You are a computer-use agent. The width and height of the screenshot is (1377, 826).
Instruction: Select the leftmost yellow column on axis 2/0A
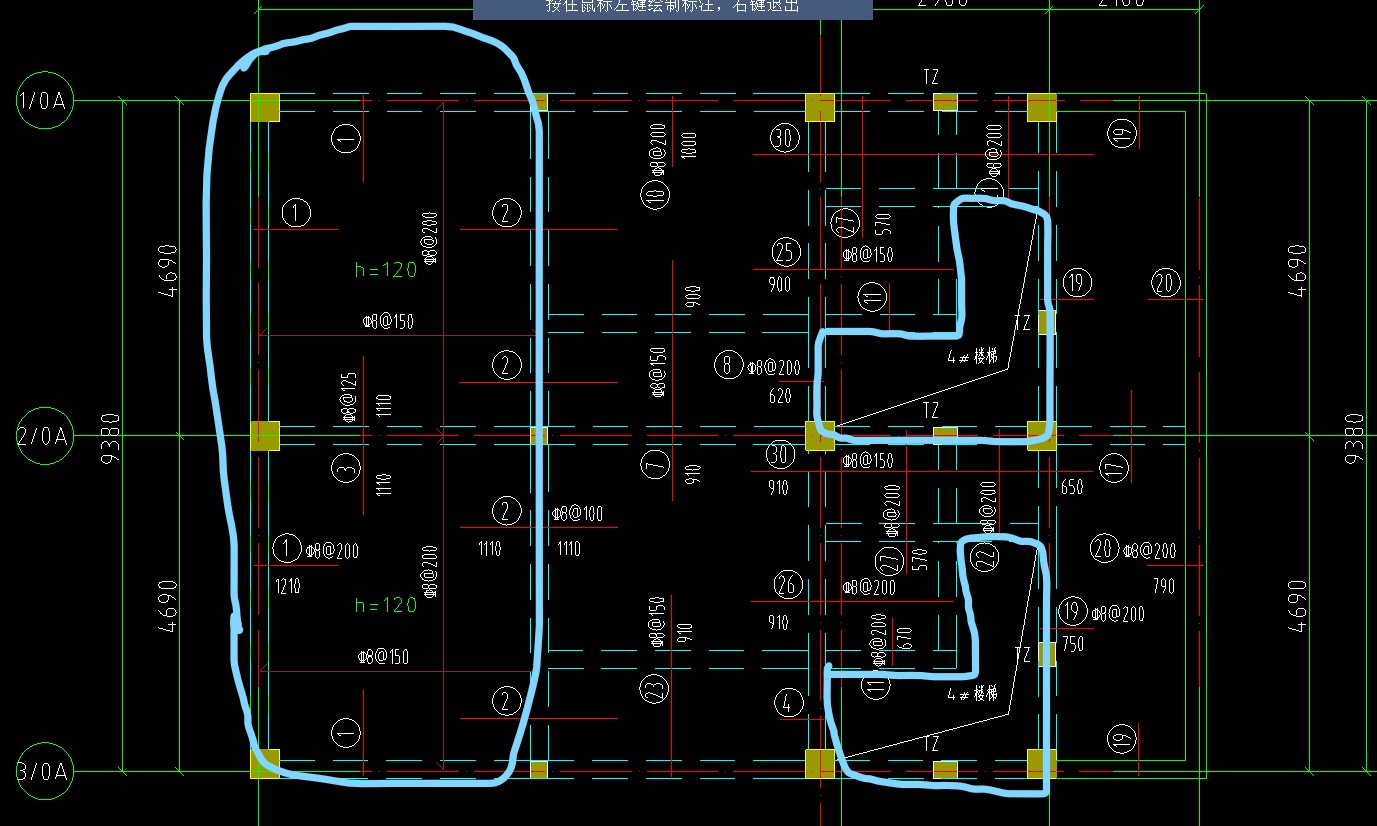click(264, 436)
